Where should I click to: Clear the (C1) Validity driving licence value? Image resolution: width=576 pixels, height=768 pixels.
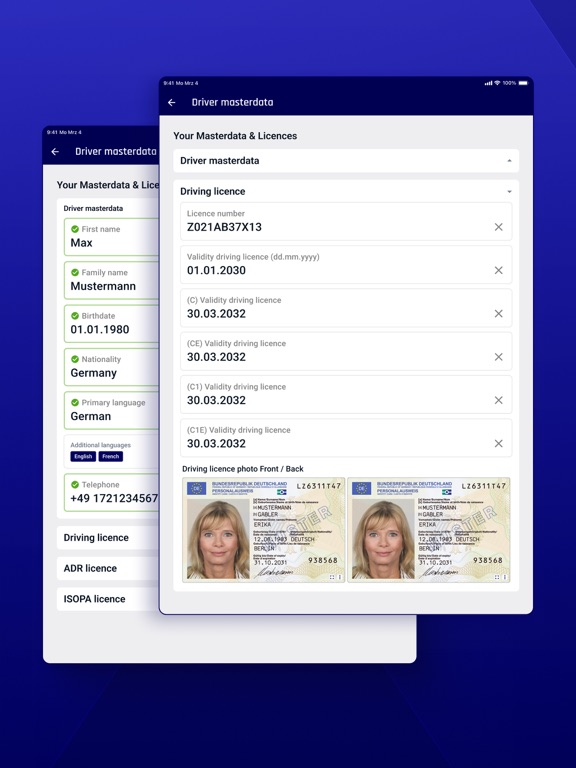[x=498, y=400]
